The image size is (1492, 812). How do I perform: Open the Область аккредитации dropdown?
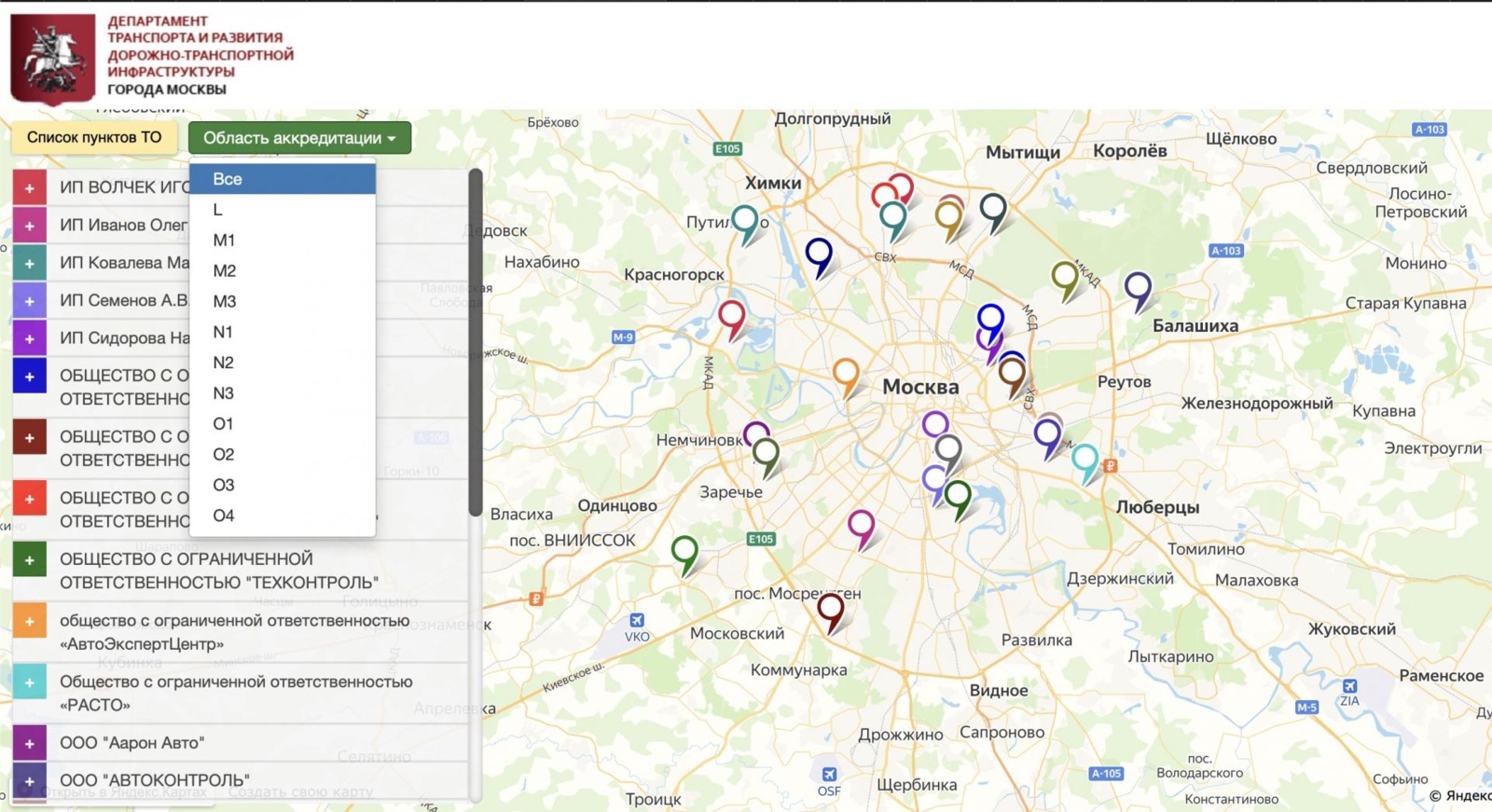tap(299, 138)
